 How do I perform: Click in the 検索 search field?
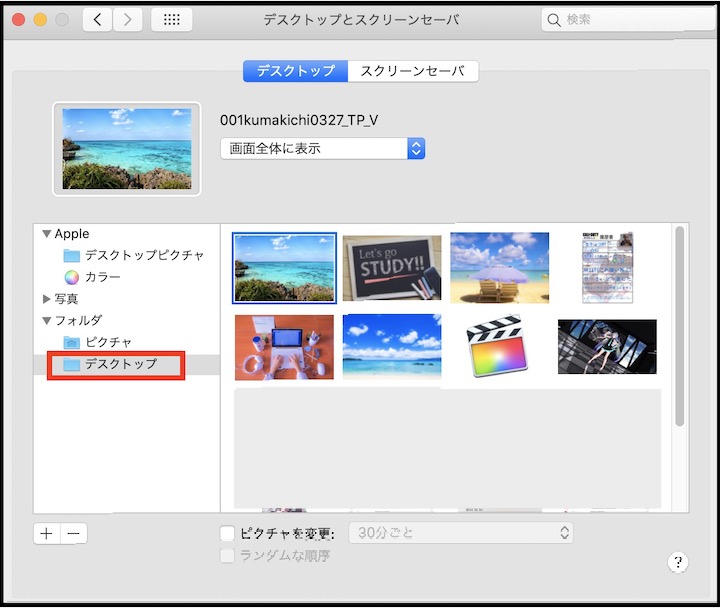(628, 20)
